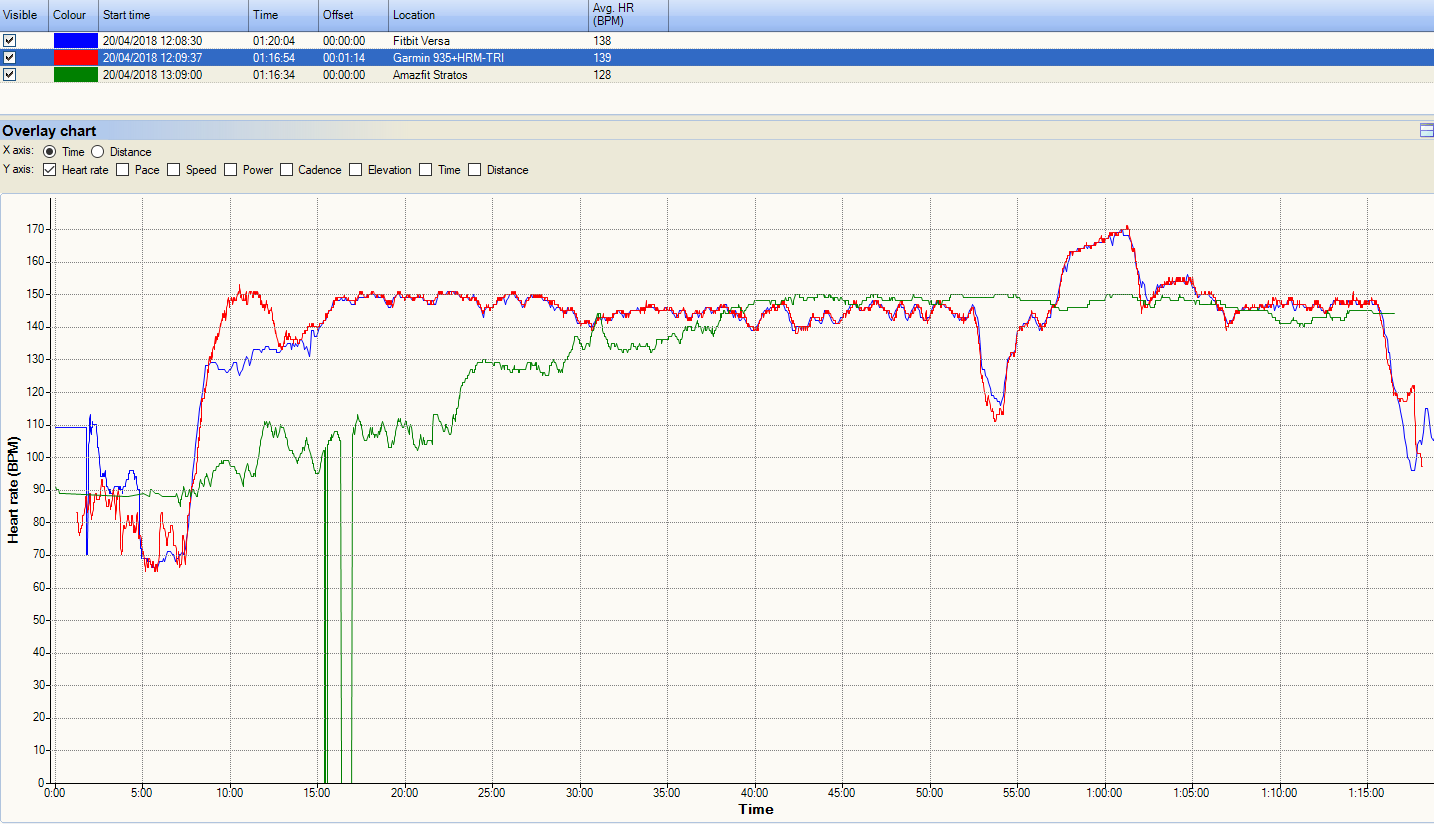Disable the Heart rate Y axis checkbox
The width and height of the screenshot is (1434, 824).
click(50, 170)
